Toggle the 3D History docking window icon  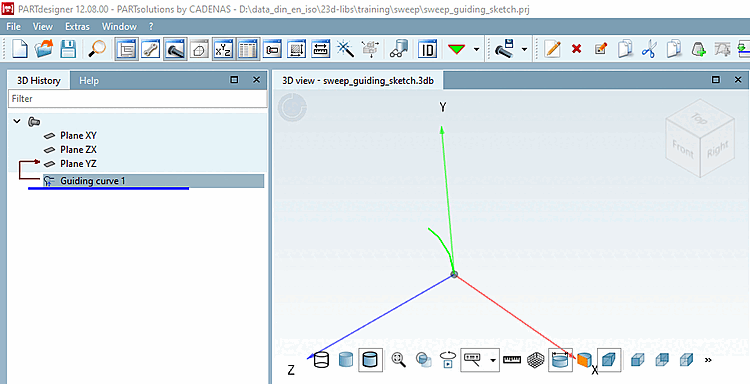pos(127,49)
